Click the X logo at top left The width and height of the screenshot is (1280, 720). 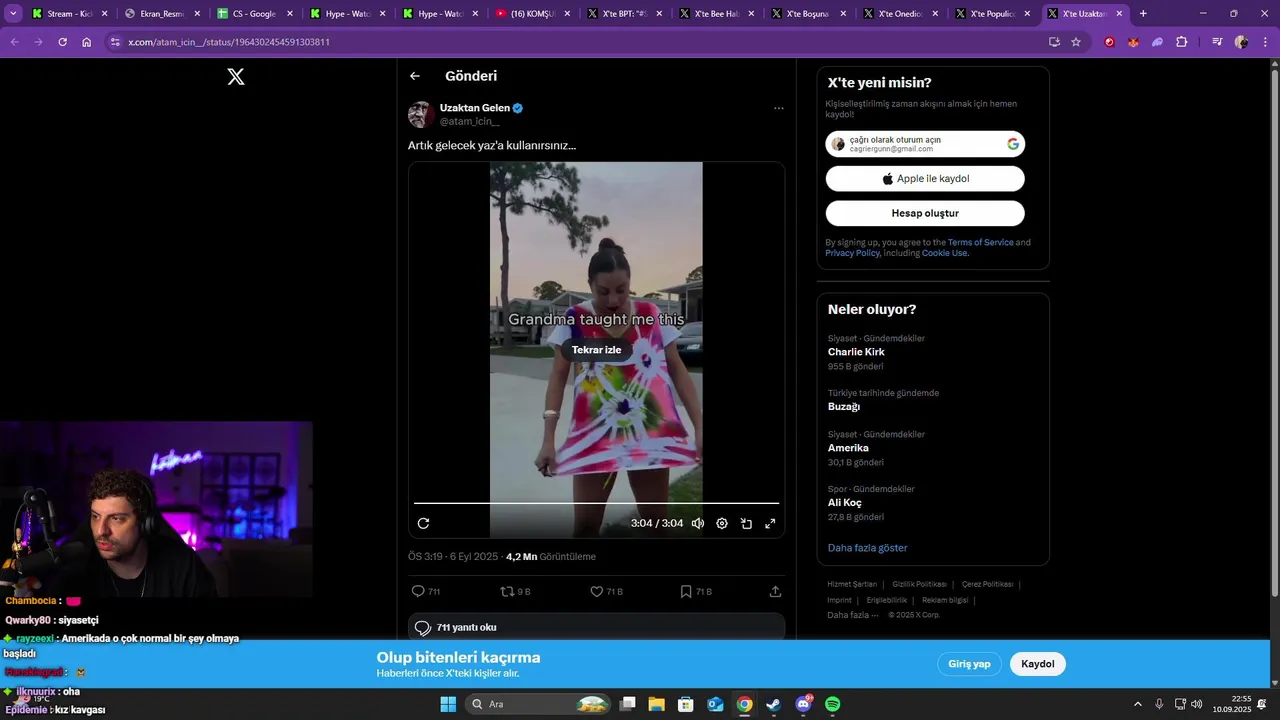[x=236, y=76]
